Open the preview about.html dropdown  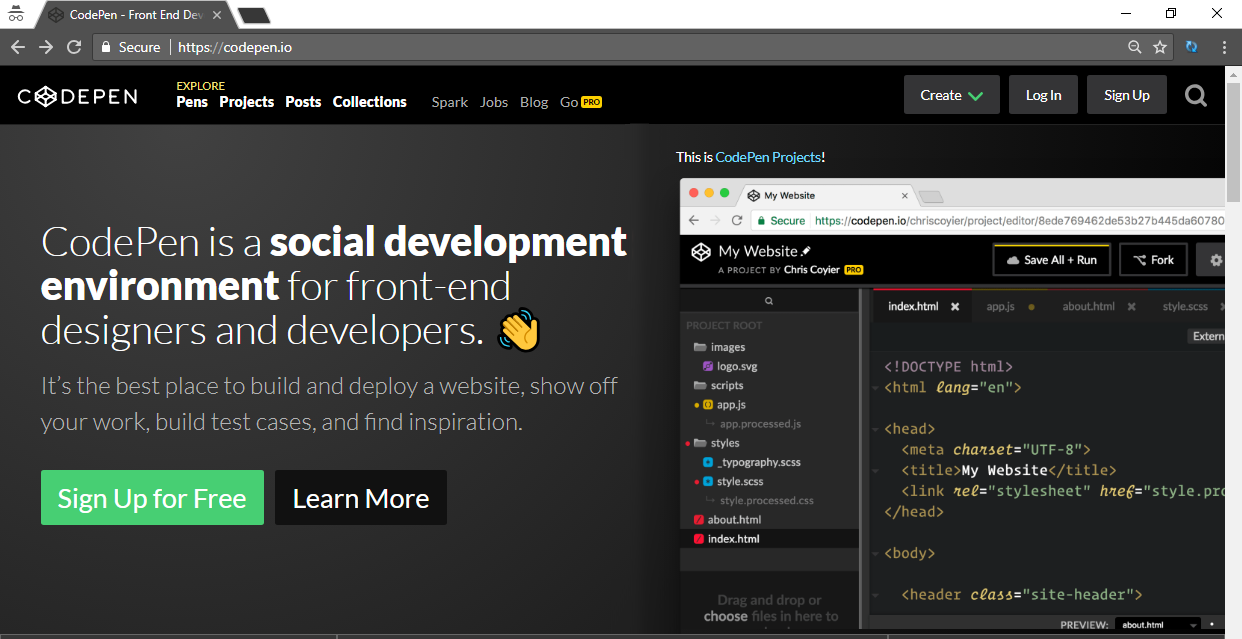[1157, 625]
